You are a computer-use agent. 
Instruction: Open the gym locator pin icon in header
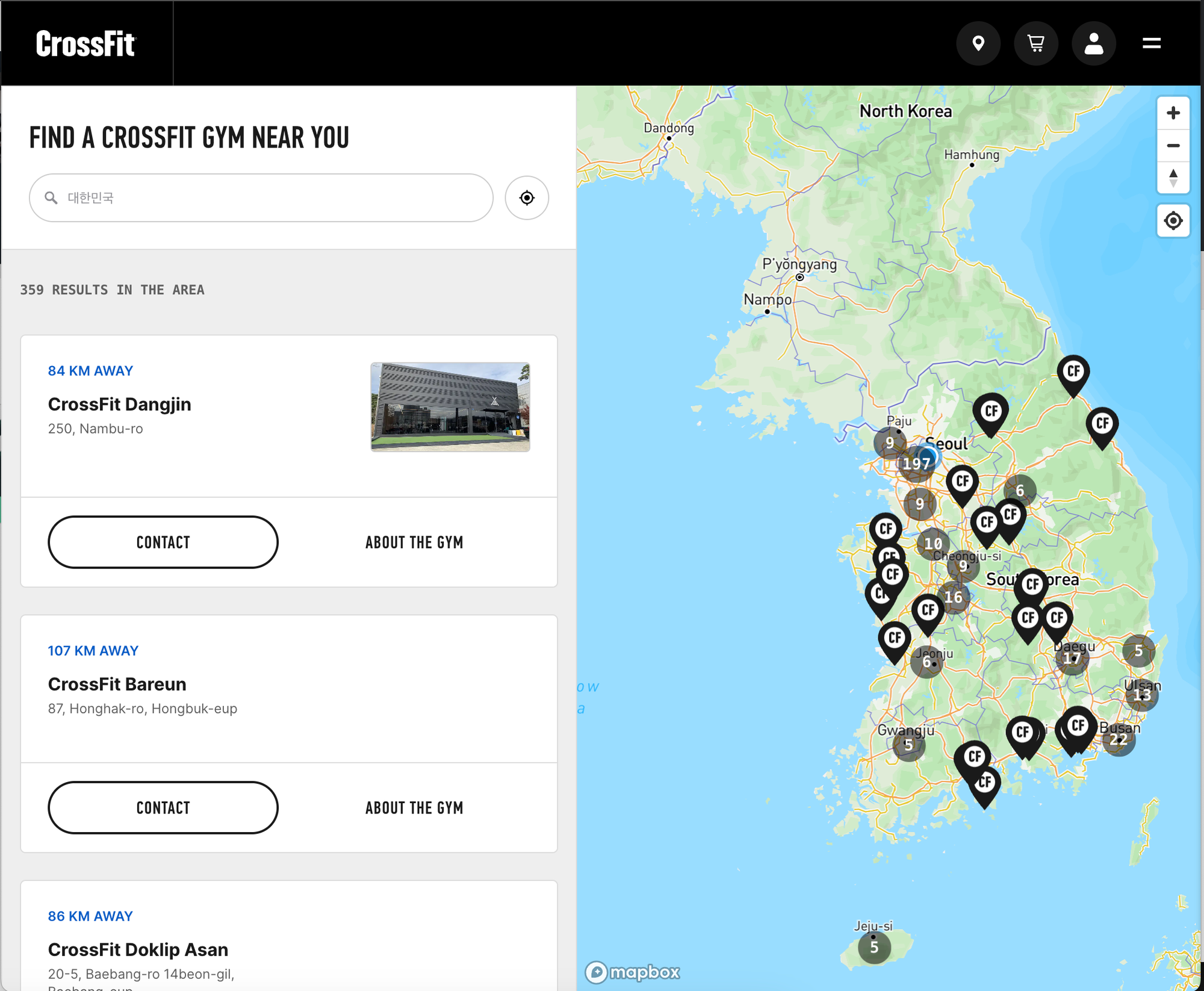[x=978, y=43]
